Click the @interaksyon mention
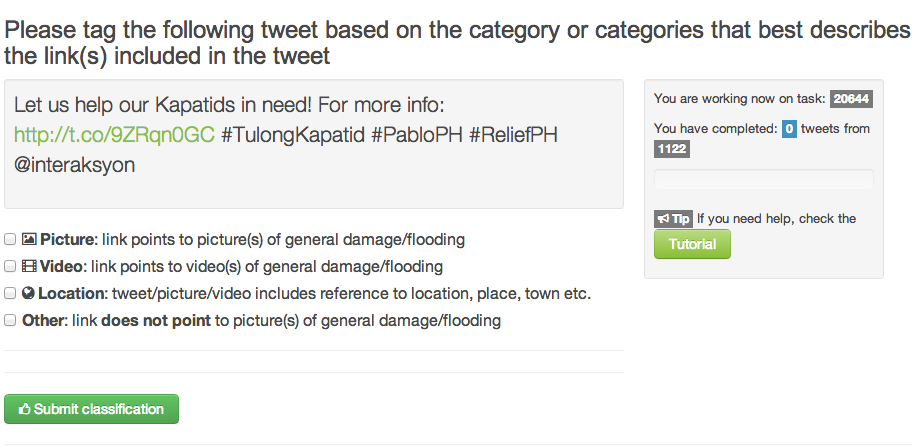The width and height of the screenshot is (912, 447). pyautogui.click(x=75, y=165)
